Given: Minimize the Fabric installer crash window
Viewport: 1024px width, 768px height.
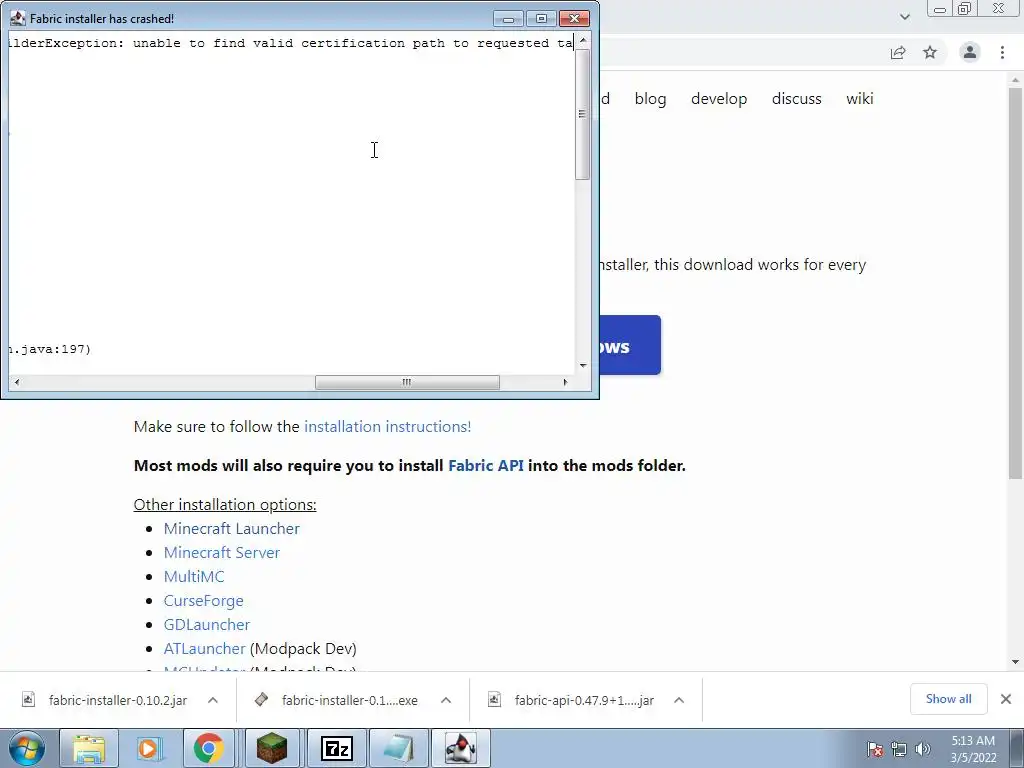Looking at the screenshot, I should (x=508, y=18).
